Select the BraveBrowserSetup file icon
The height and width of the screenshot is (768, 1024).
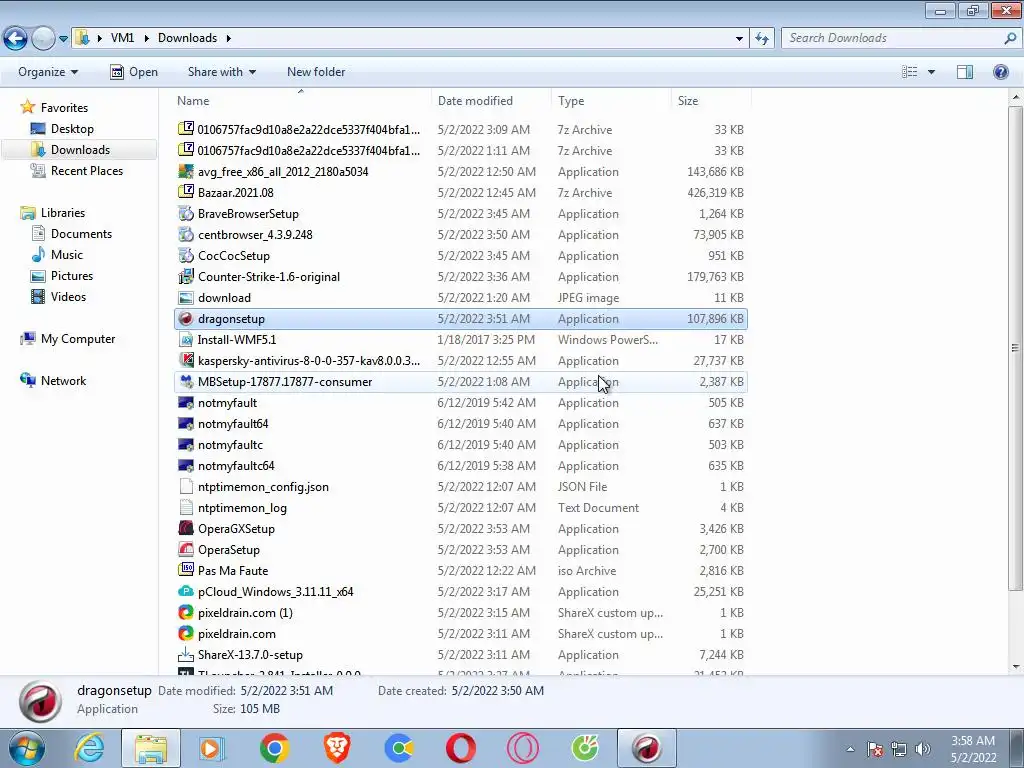click(186, 214)
